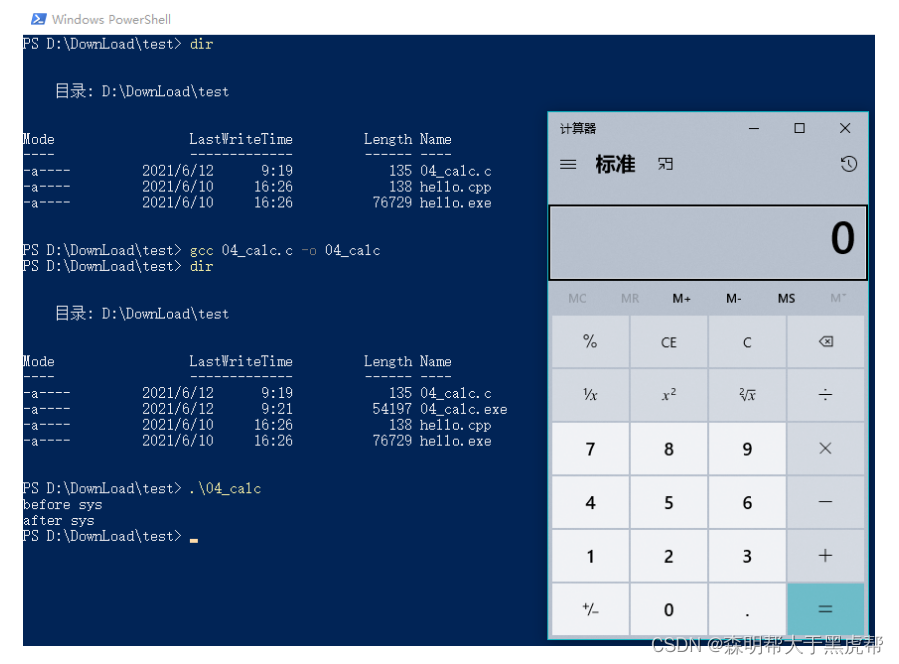Click the calculator result display showing 0
Viewport: 899px width, 664px height.
pos(708,242)
